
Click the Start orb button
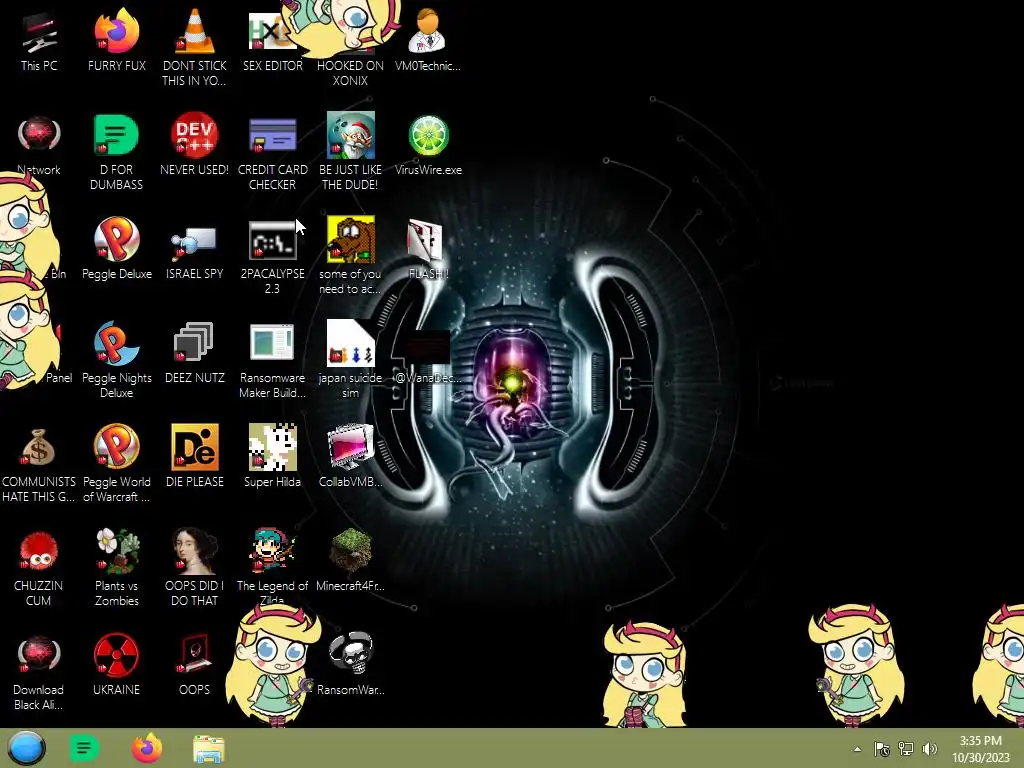coord(26,748)
